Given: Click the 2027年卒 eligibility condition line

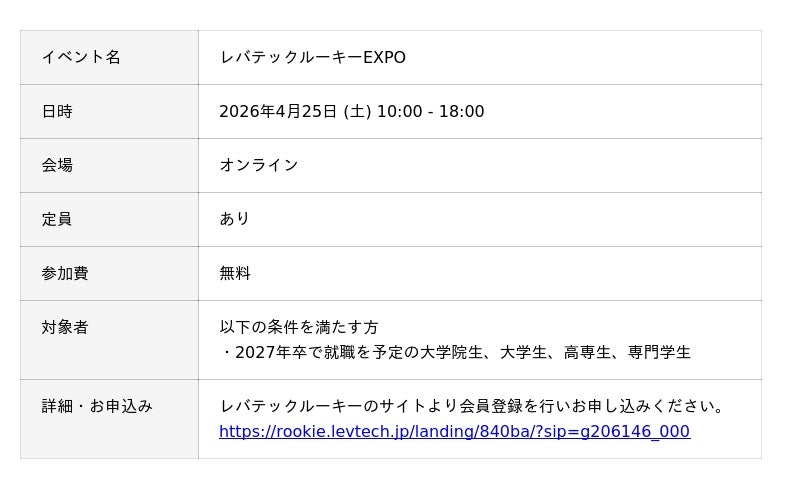Looking at the screenshot, I should [x=455, y=352].
